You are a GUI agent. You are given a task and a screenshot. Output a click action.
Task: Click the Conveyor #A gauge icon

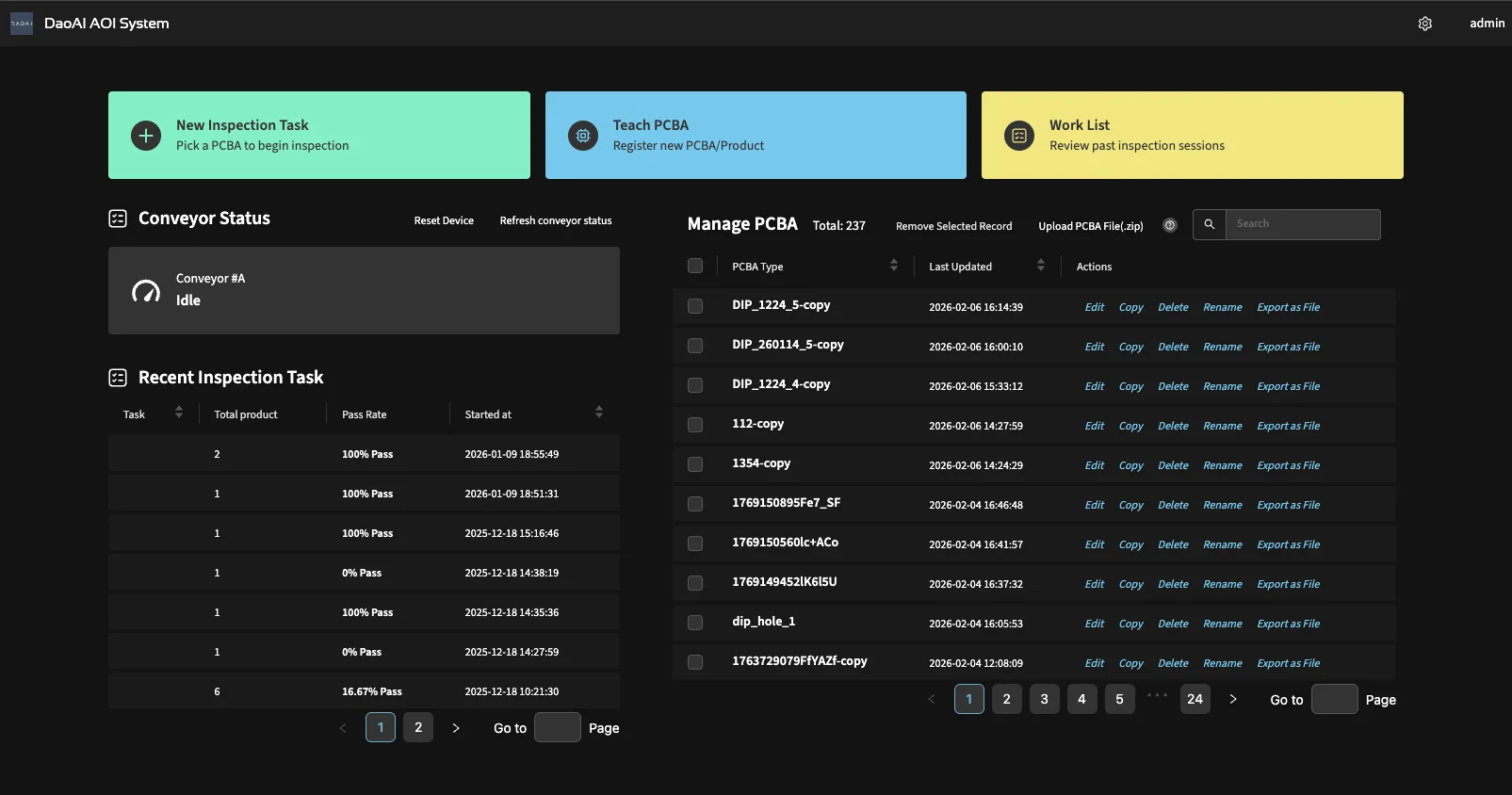pyautogui.click(x=146, y=291)
